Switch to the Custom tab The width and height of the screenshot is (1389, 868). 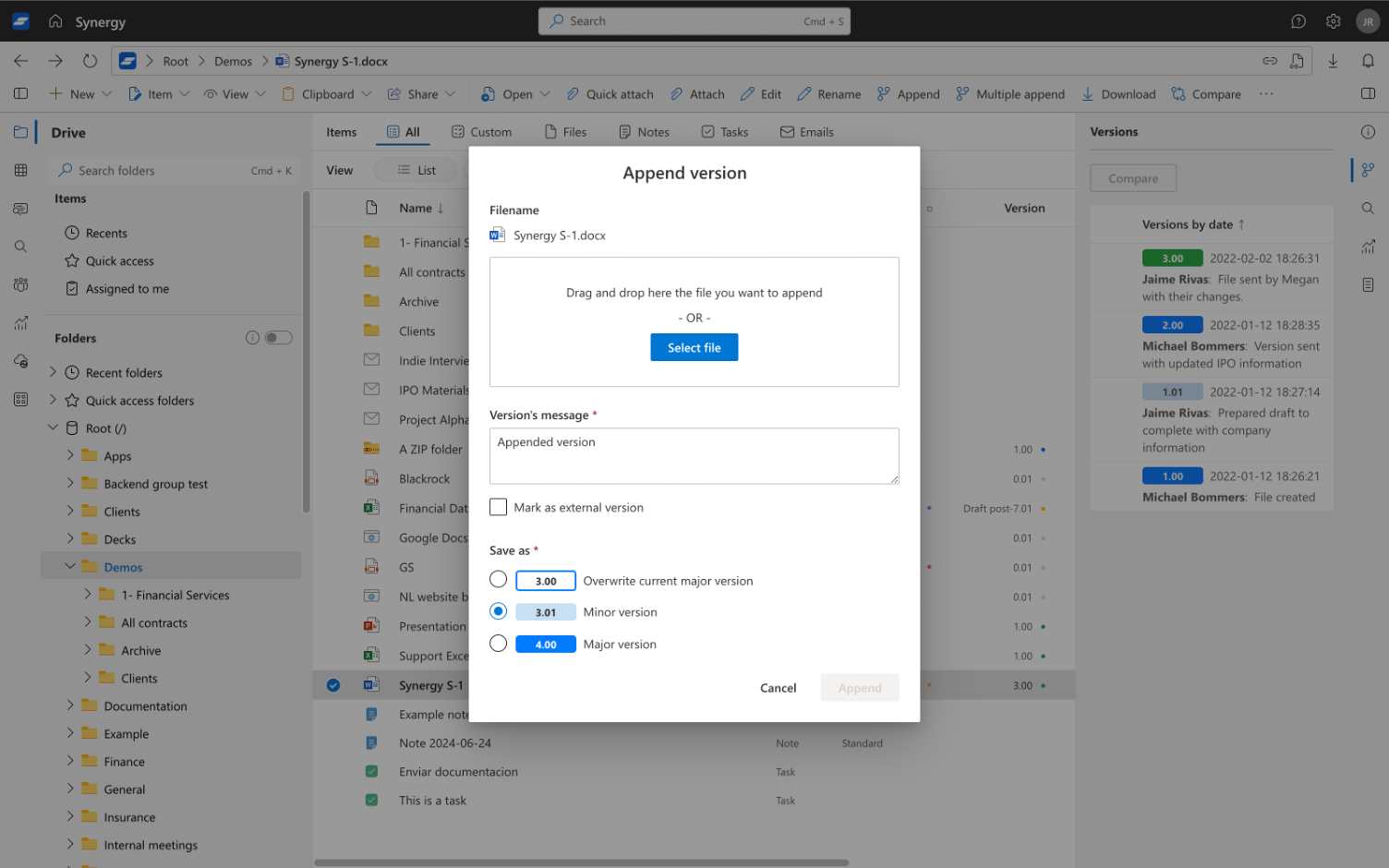481,132
